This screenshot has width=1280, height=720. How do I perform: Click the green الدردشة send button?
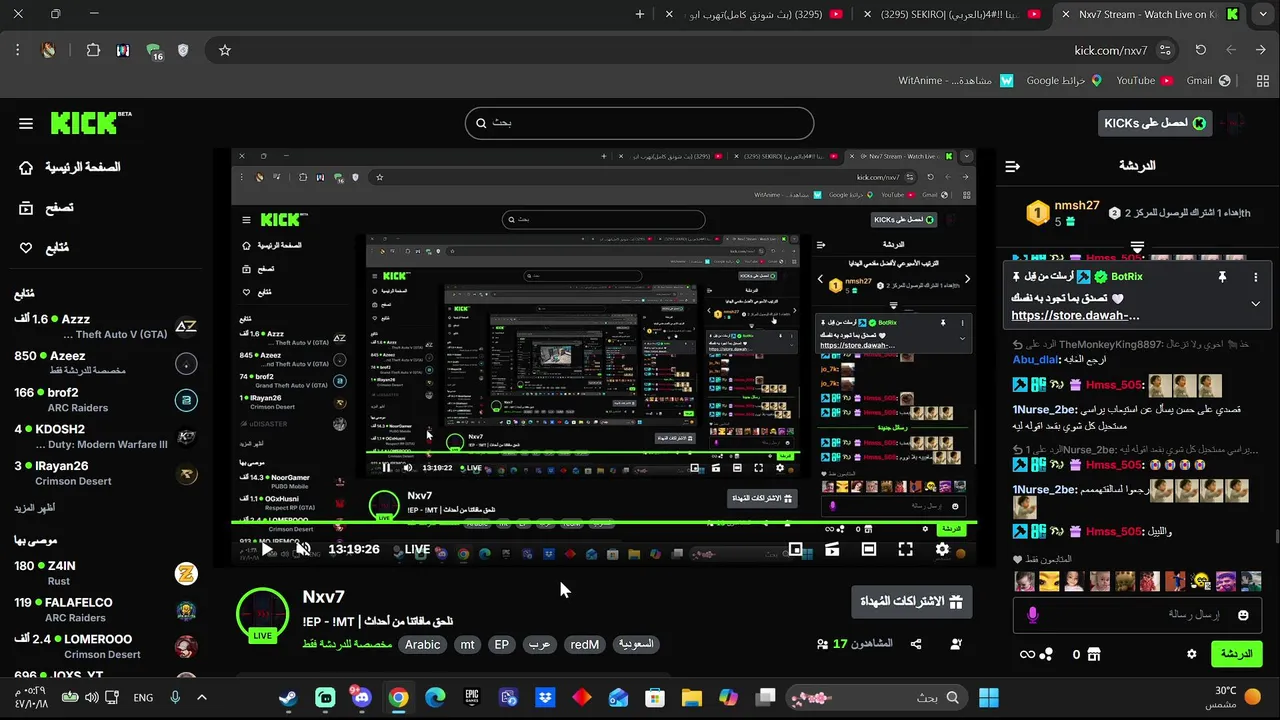(1236, 654)
